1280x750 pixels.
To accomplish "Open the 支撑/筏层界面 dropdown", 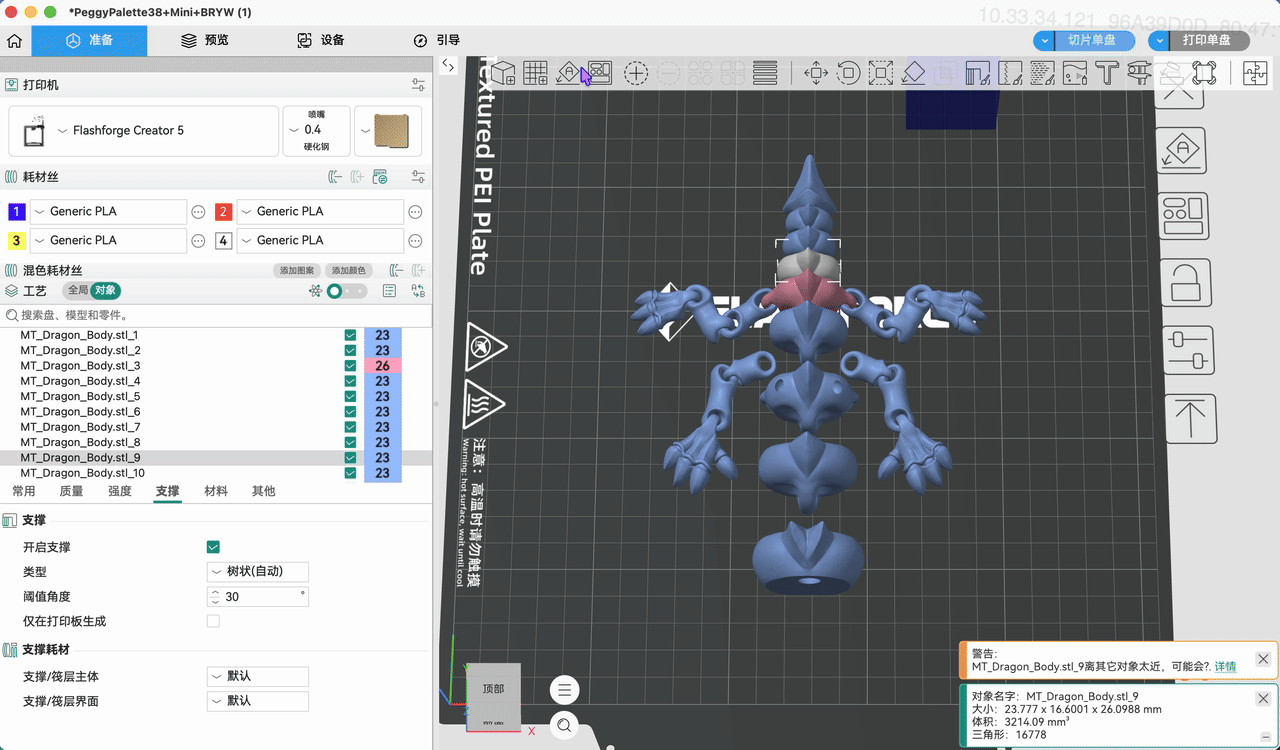I will pos(258,701).
